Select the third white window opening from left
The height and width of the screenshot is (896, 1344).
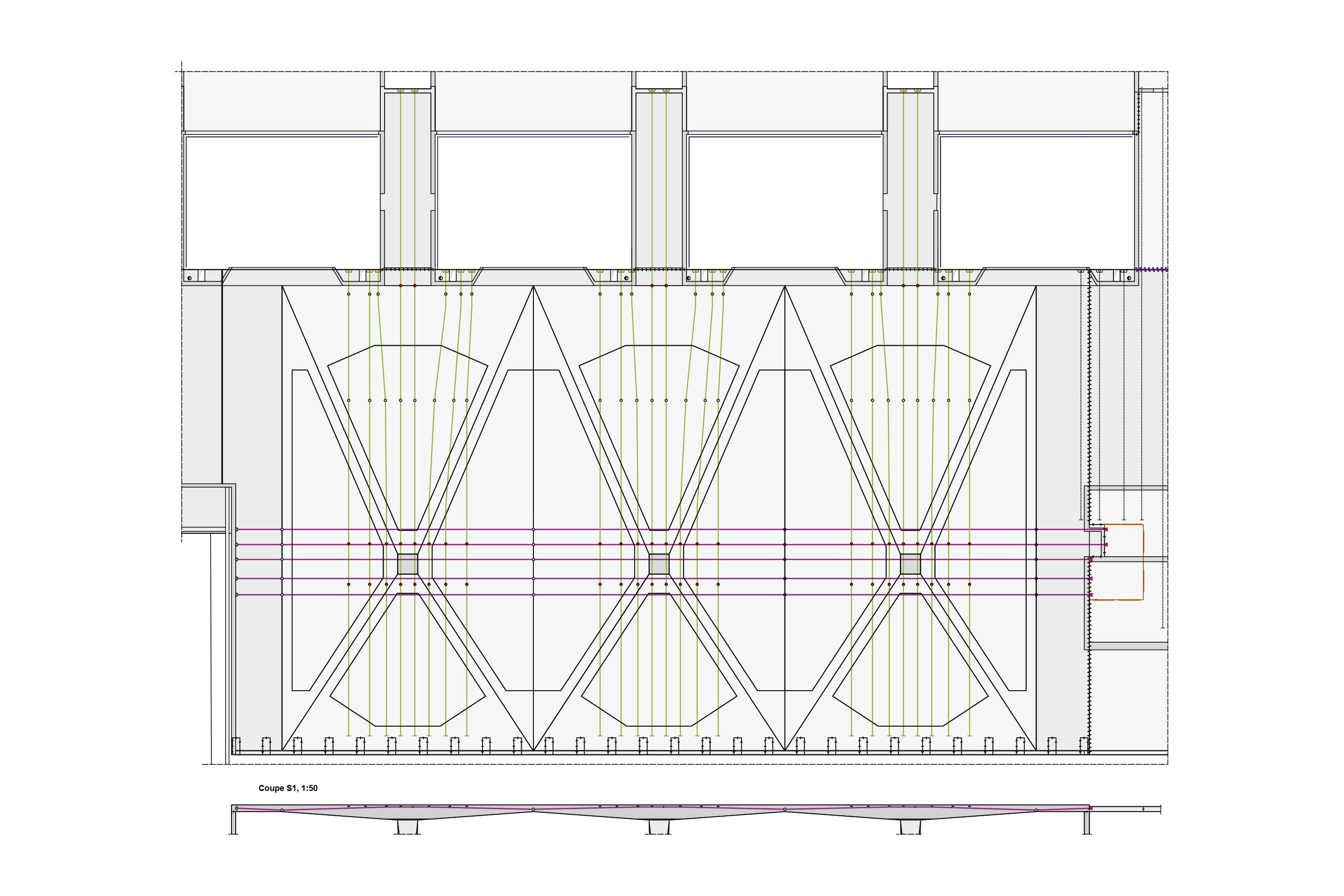pyautogui.click(x=784, y=201)
